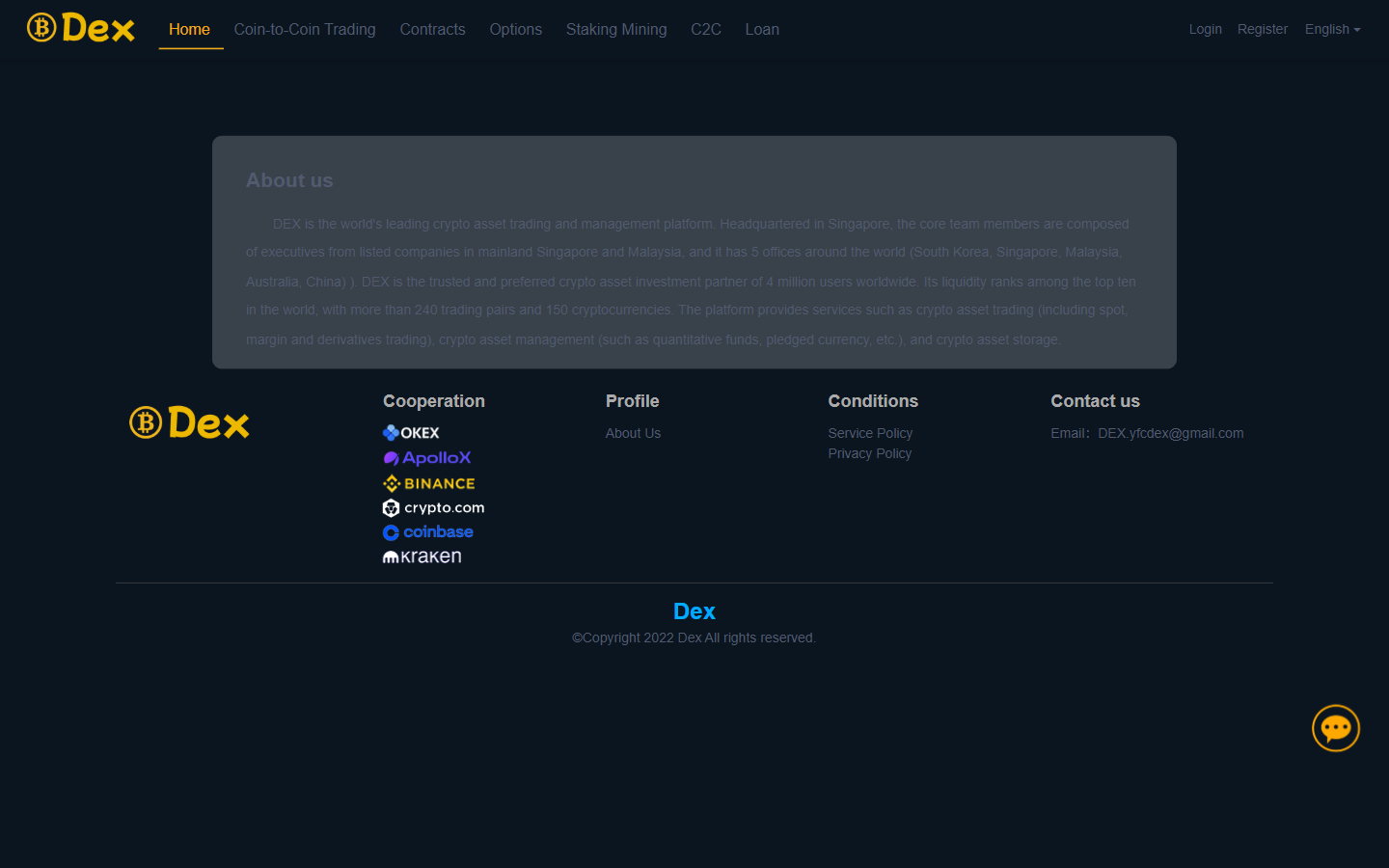This screenshot has width=1389, height=868.
Task: Click the Profile footer heading
Action: [633, 401]
